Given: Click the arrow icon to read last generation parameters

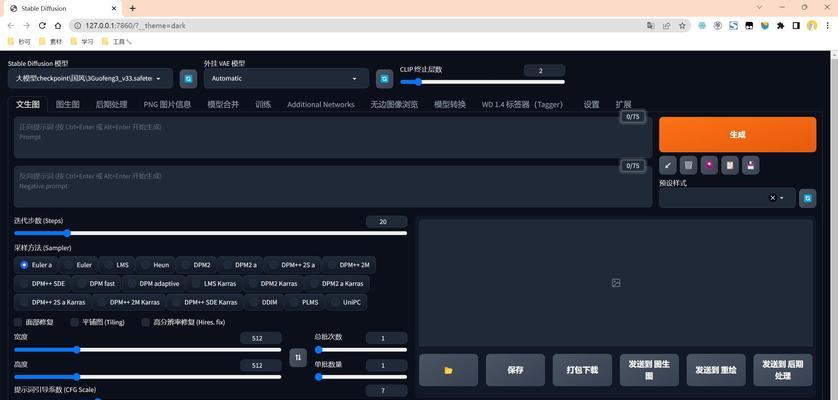Looking at the screenshot, I should click(668, 166).
